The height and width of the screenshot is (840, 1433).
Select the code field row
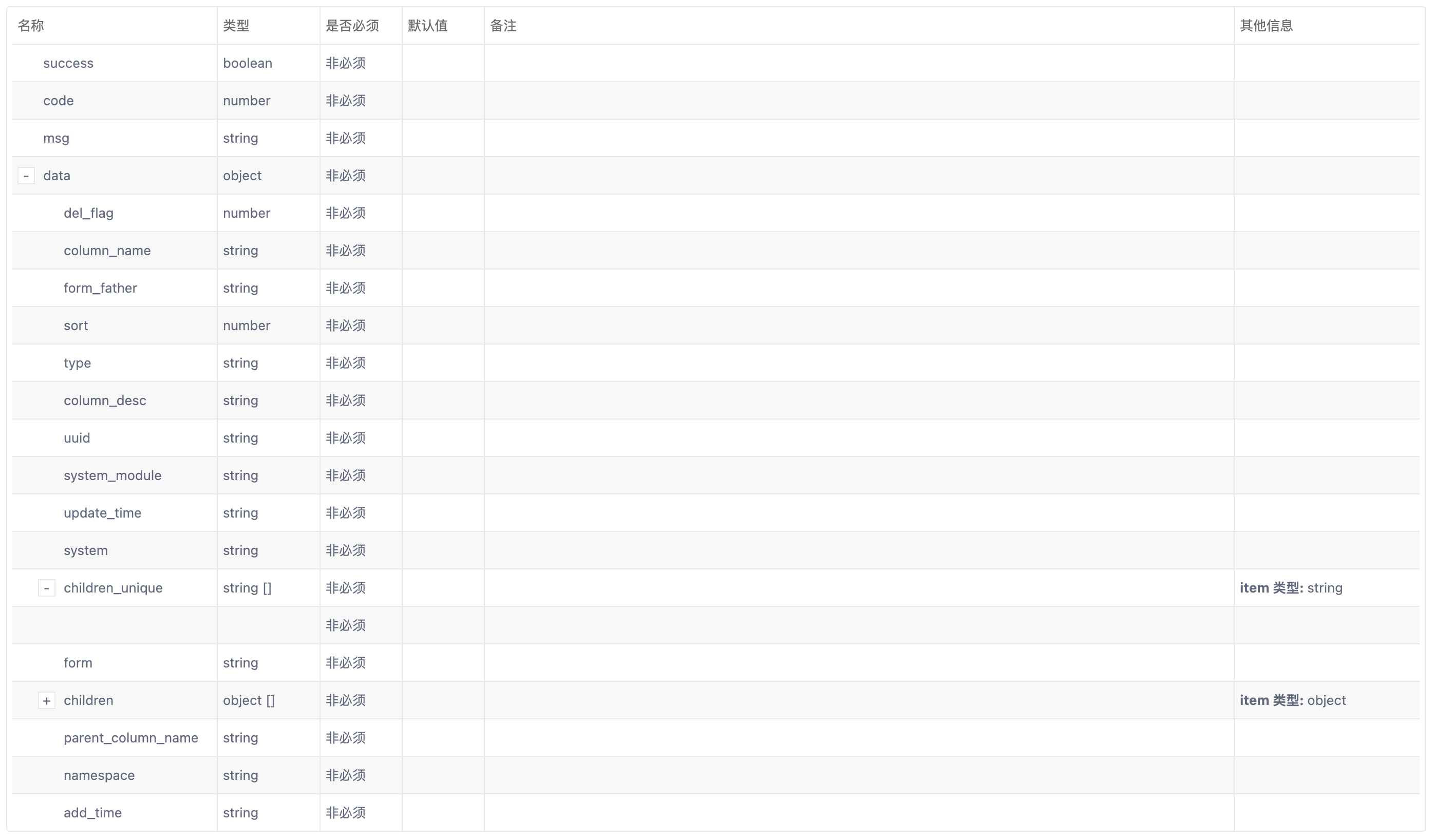point(59,101)
